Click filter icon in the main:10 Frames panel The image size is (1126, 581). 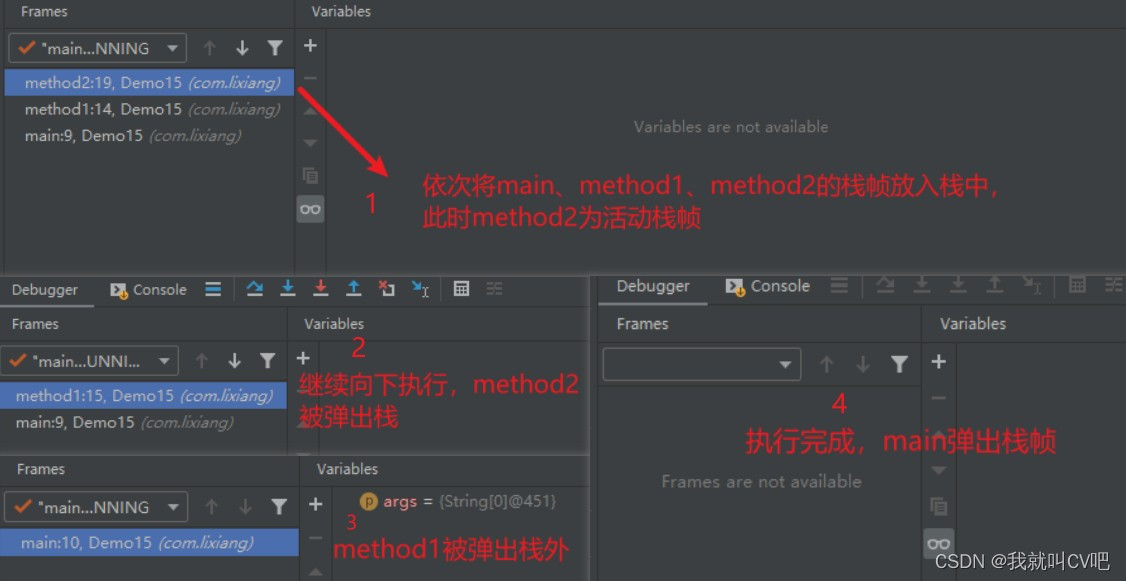[x=279, y=506]
